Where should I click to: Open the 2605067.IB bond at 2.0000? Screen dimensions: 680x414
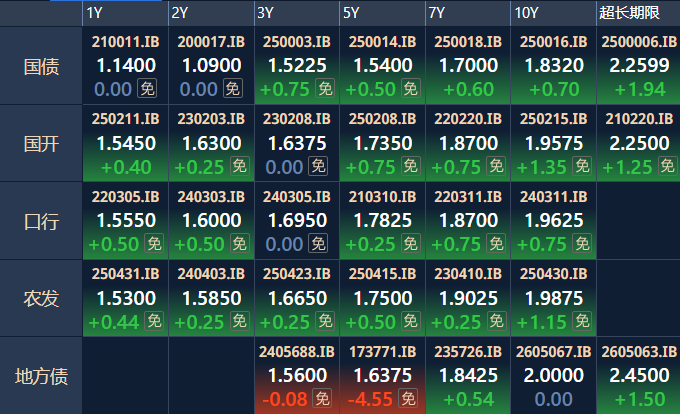tap(553, 375)
